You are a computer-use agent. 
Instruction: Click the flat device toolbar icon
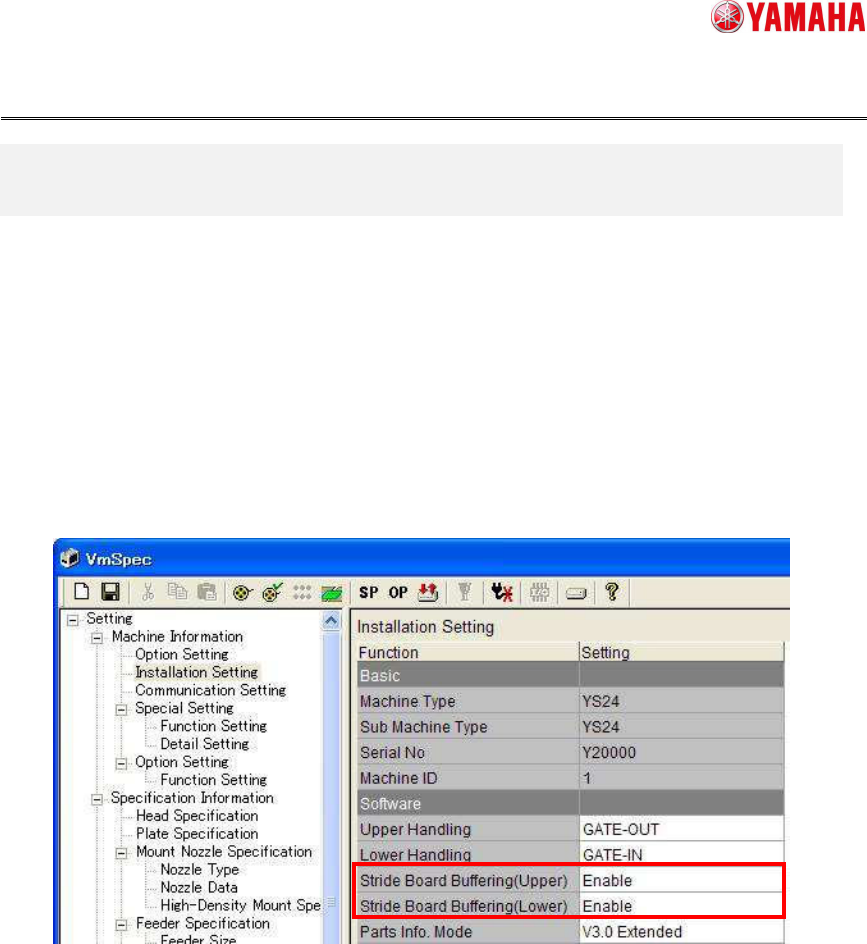[x=576, y=594]
